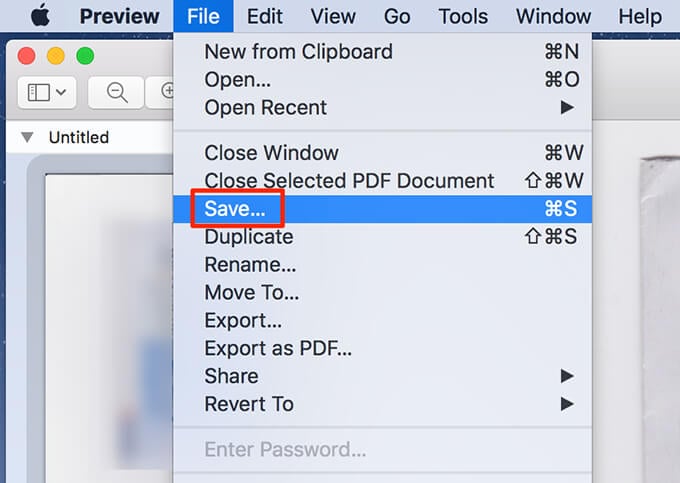Open the Edit menu
Viewport: 680px width, 483px height.
[265, 16]
